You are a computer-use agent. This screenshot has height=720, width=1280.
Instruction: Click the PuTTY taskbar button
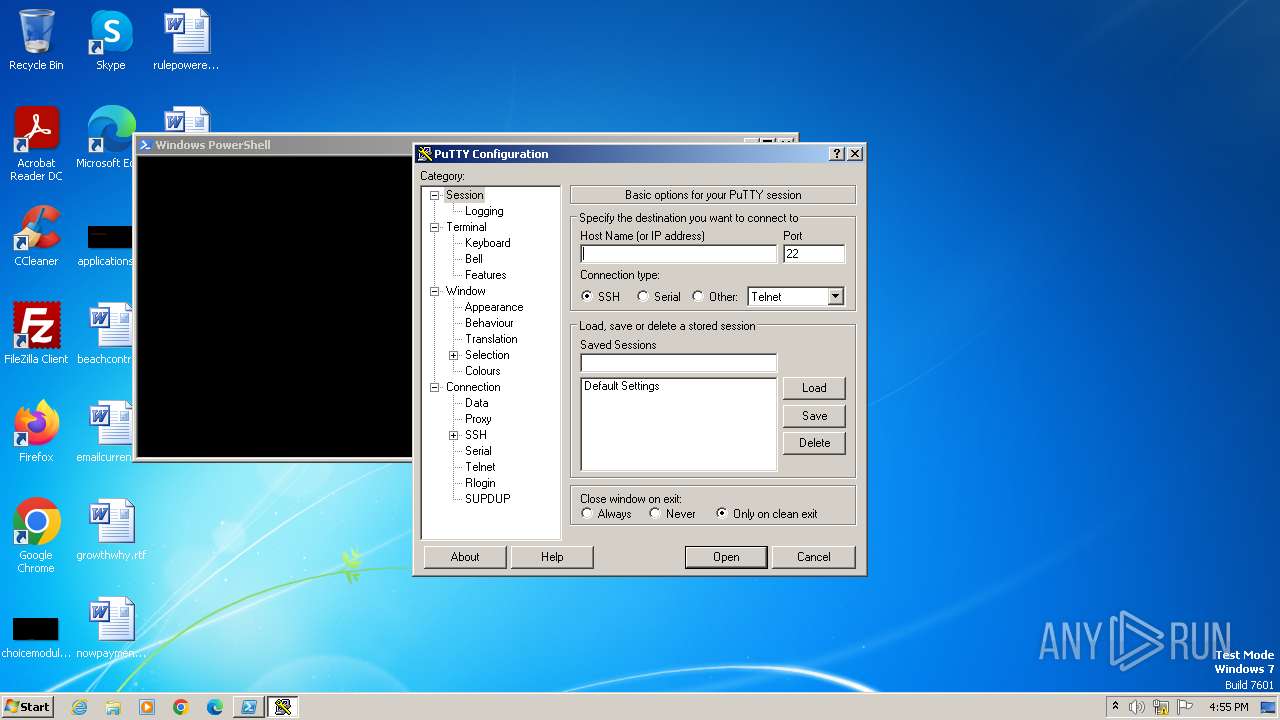click(x=283, y=707)
